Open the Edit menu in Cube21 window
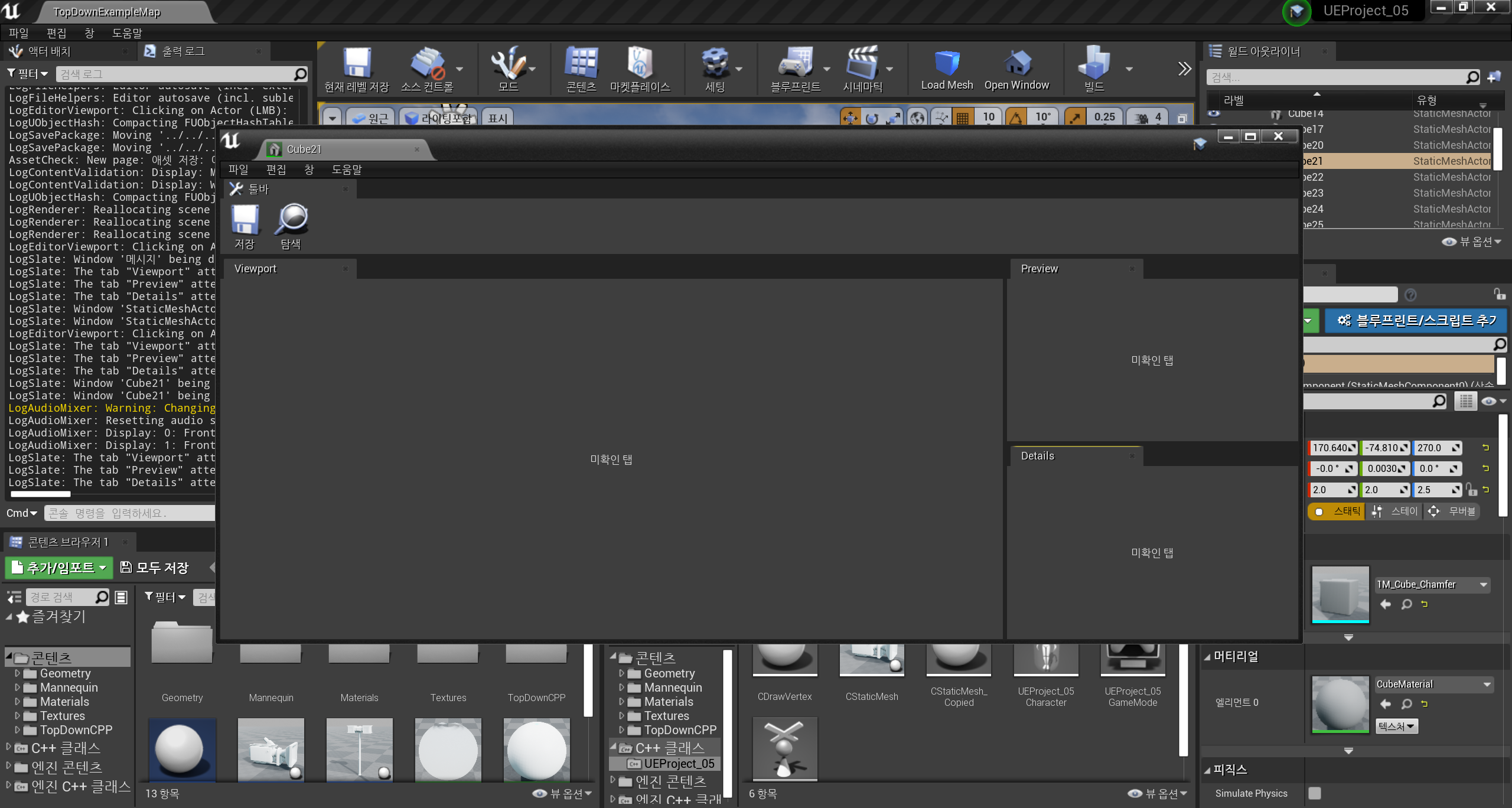1512x808 pixels. coord(276,170)
